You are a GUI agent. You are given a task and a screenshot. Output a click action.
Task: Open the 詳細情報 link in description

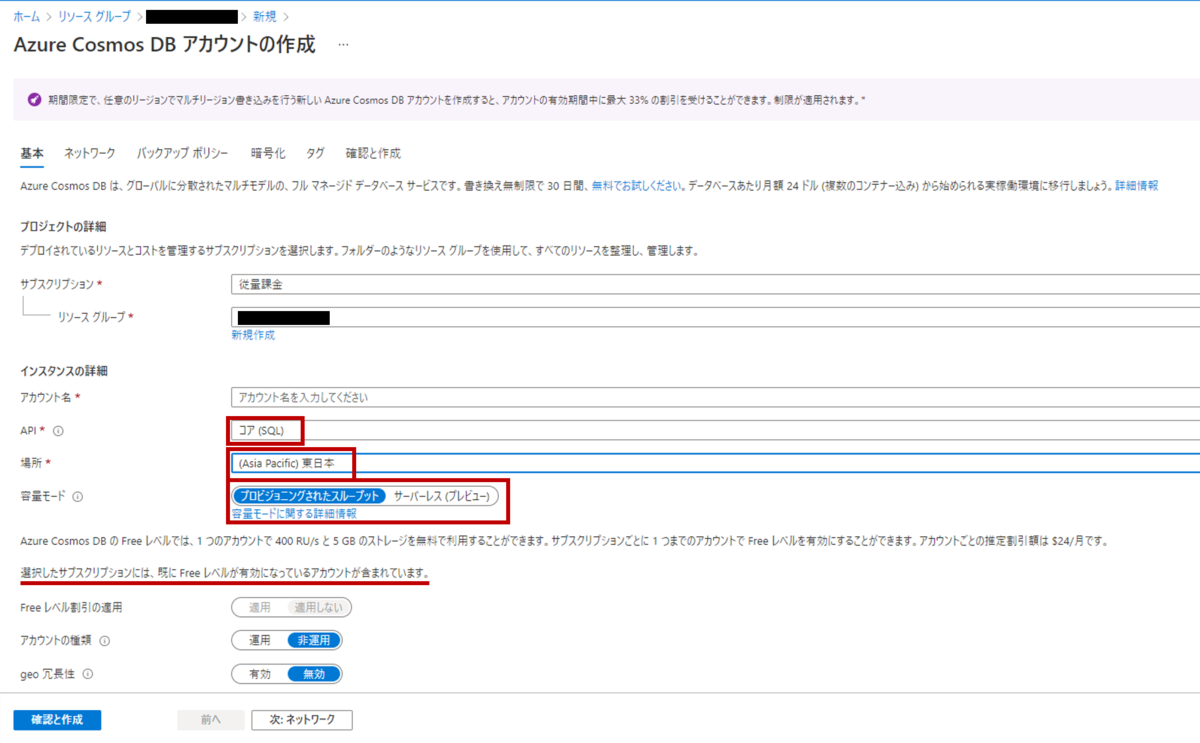(1137, 186)
